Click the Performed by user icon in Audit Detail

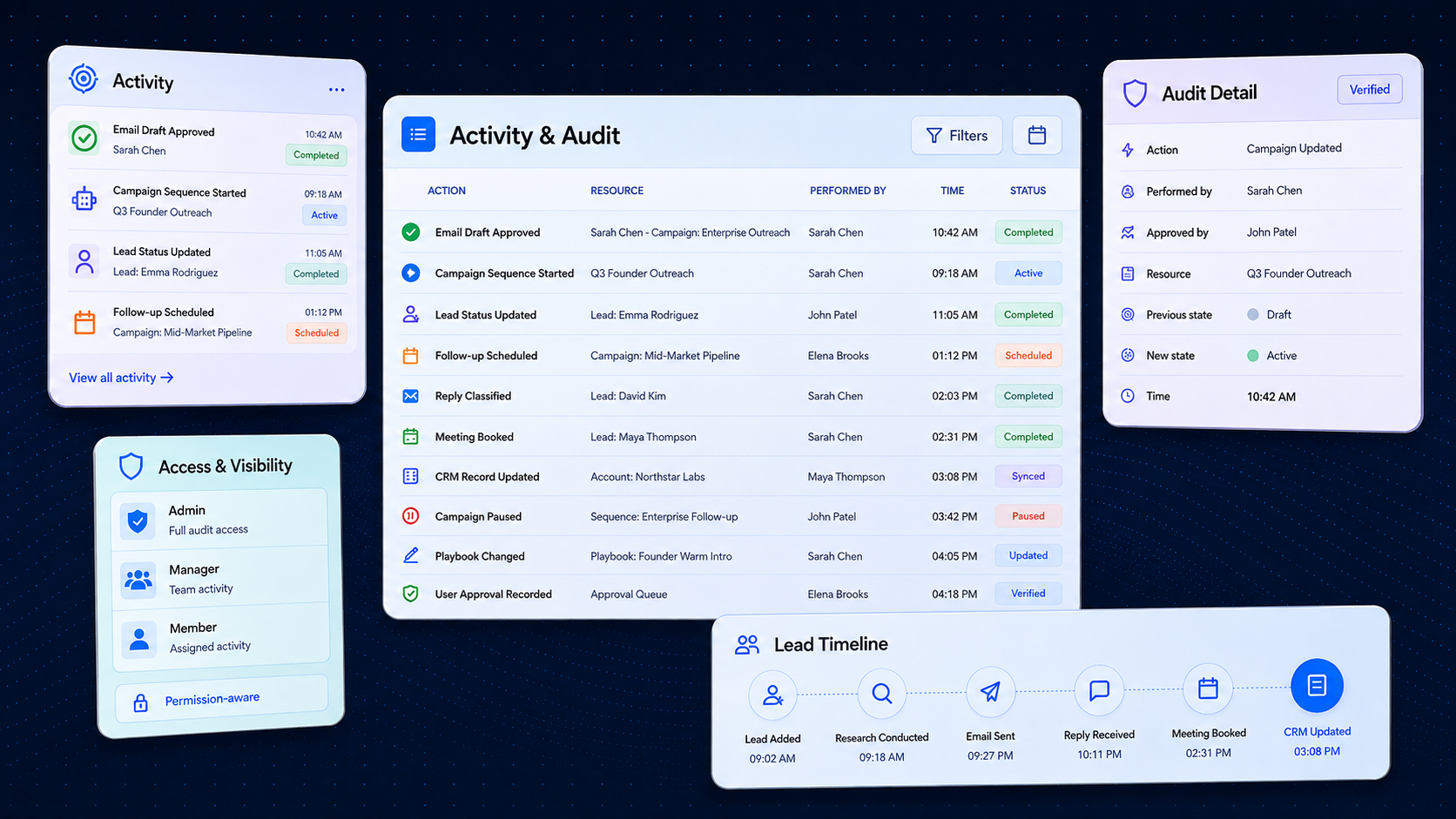click(1128, 191)
